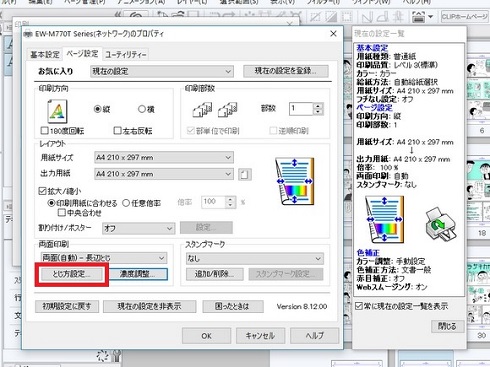
Task: Click the ページ設定 heading in settings list
Action: (374, 107)
